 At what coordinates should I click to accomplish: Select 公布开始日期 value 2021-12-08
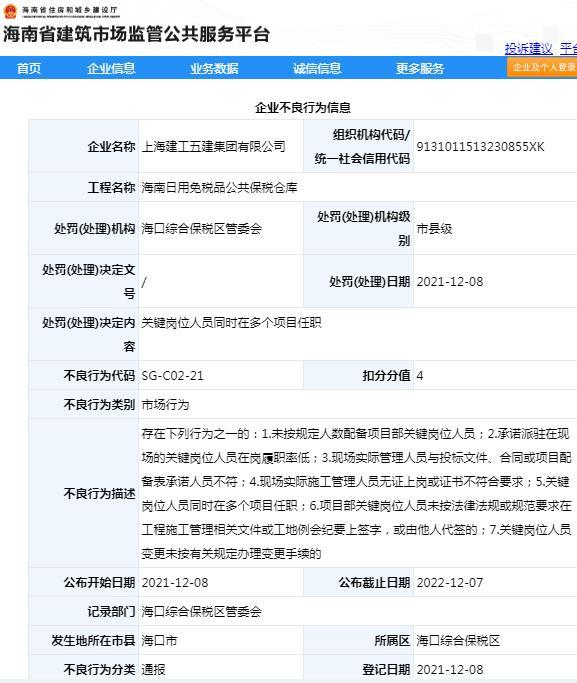coord(175,582)
